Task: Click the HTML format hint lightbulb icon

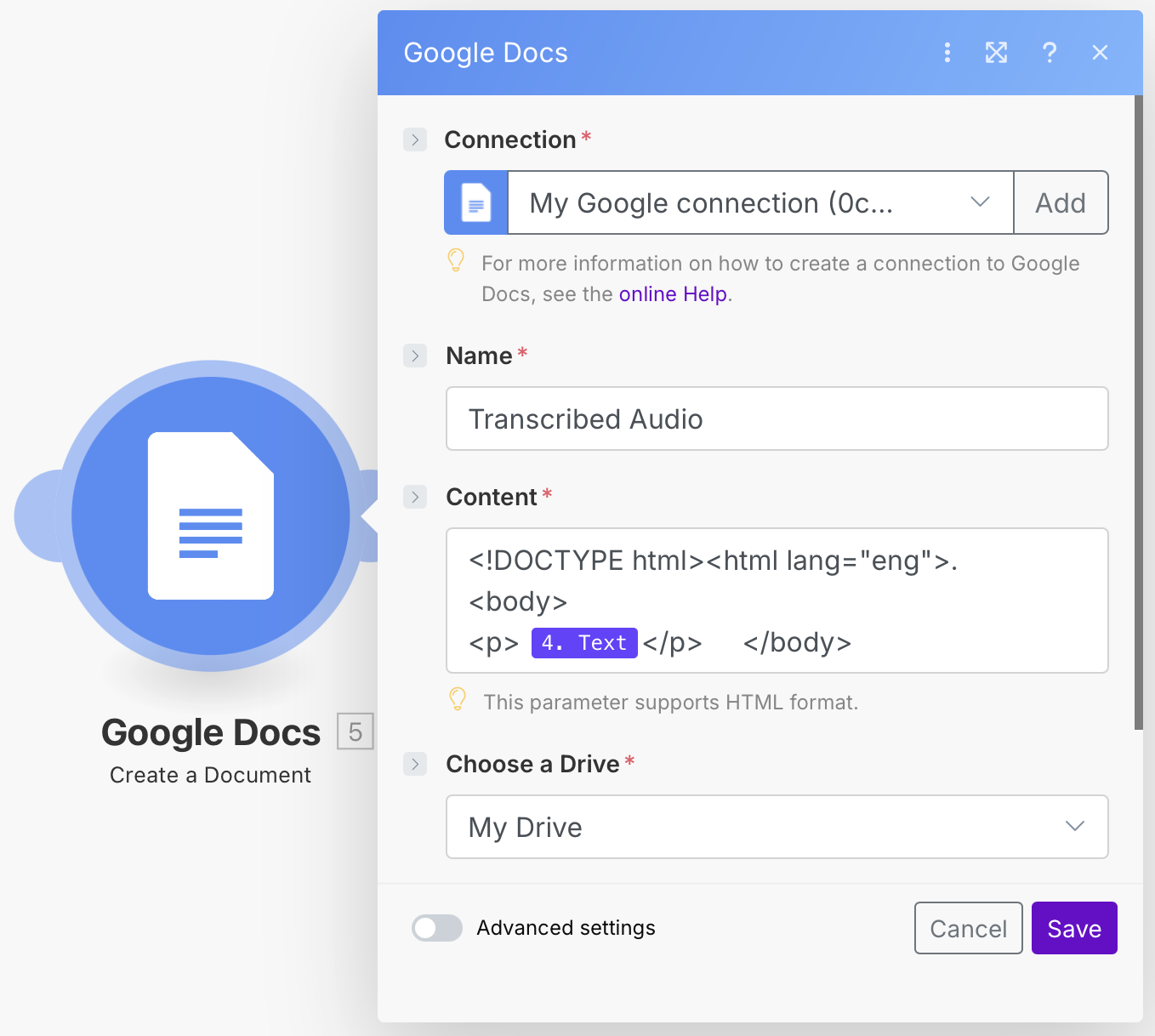Action: point(458,699)
